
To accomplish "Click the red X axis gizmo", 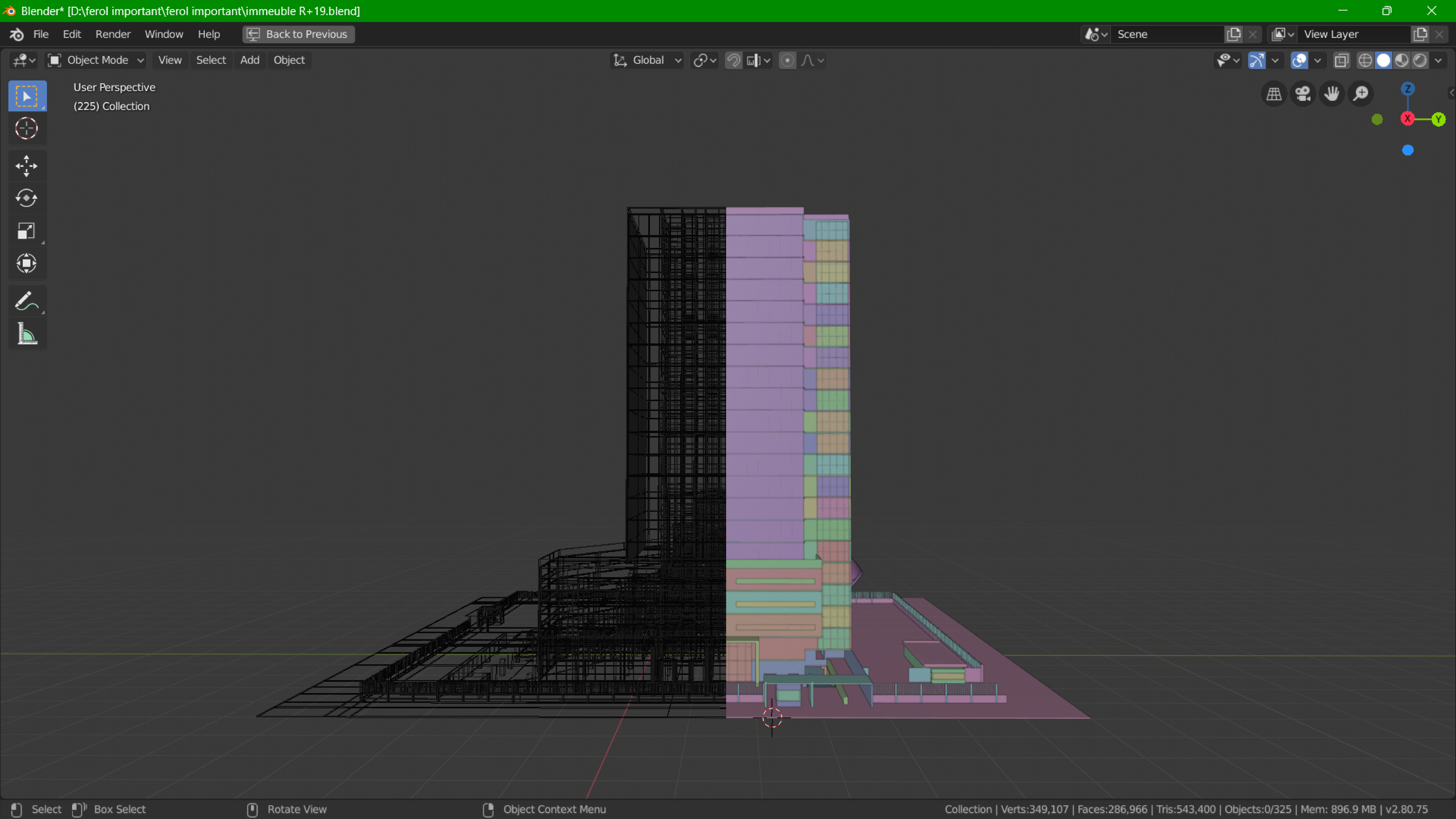I will click(1407, 119).
